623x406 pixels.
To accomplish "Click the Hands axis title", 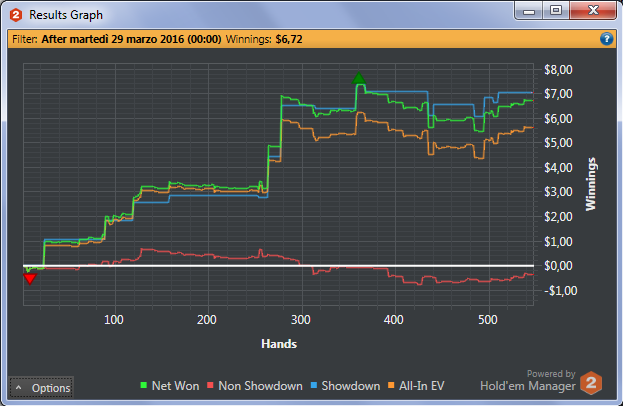I will 279,344.
